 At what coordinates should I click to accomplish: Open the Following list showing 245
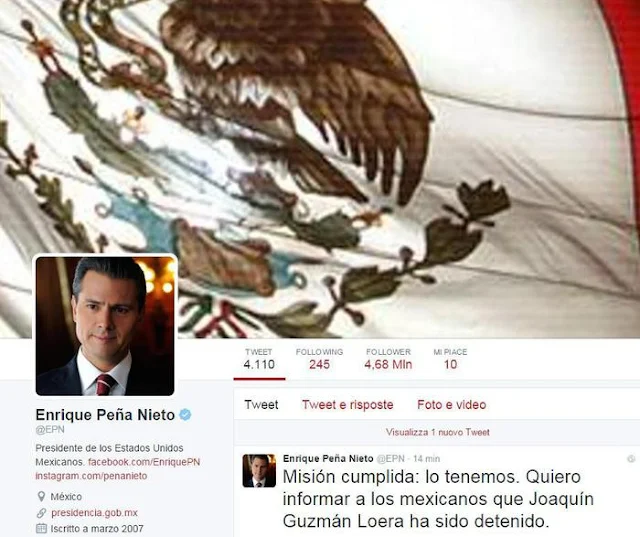point(319,359)
